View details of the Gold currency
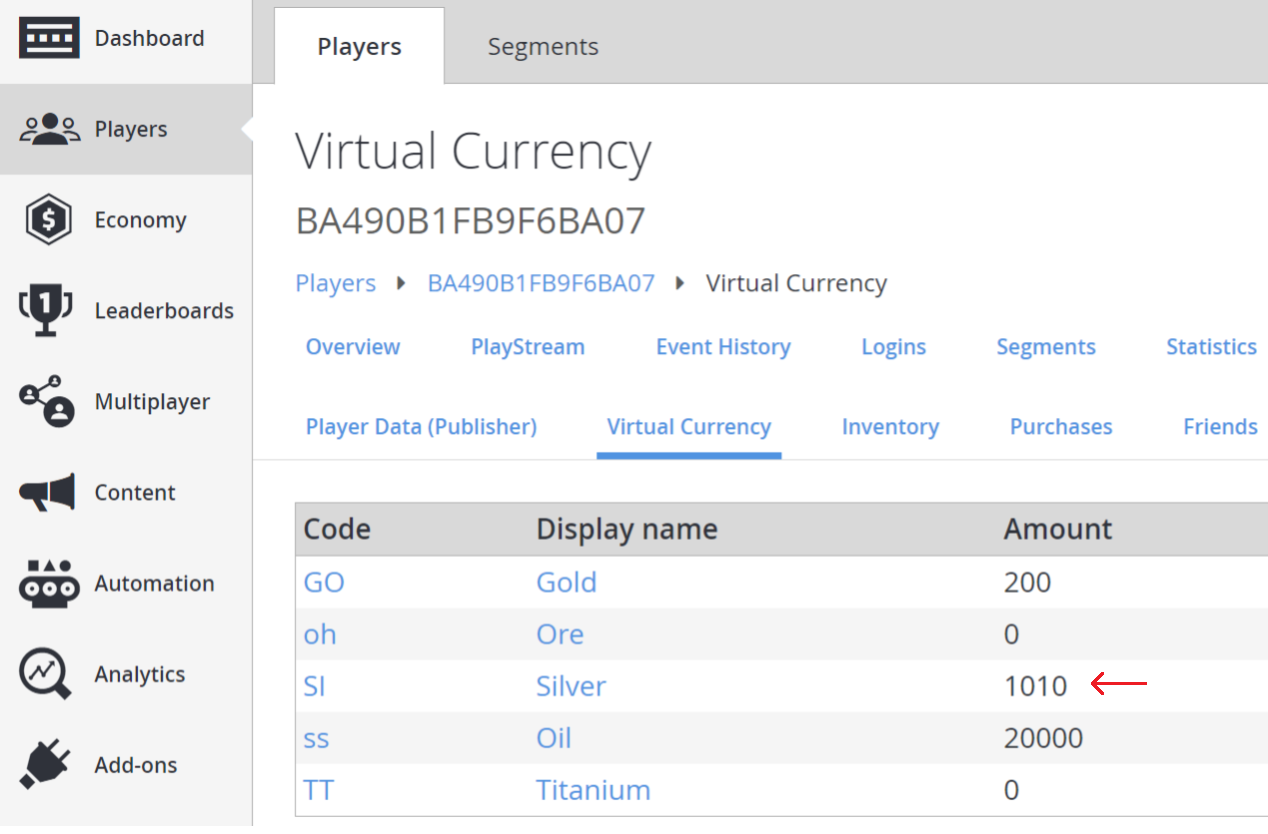This screenshot has height=834, width=1268. point(566,582)
